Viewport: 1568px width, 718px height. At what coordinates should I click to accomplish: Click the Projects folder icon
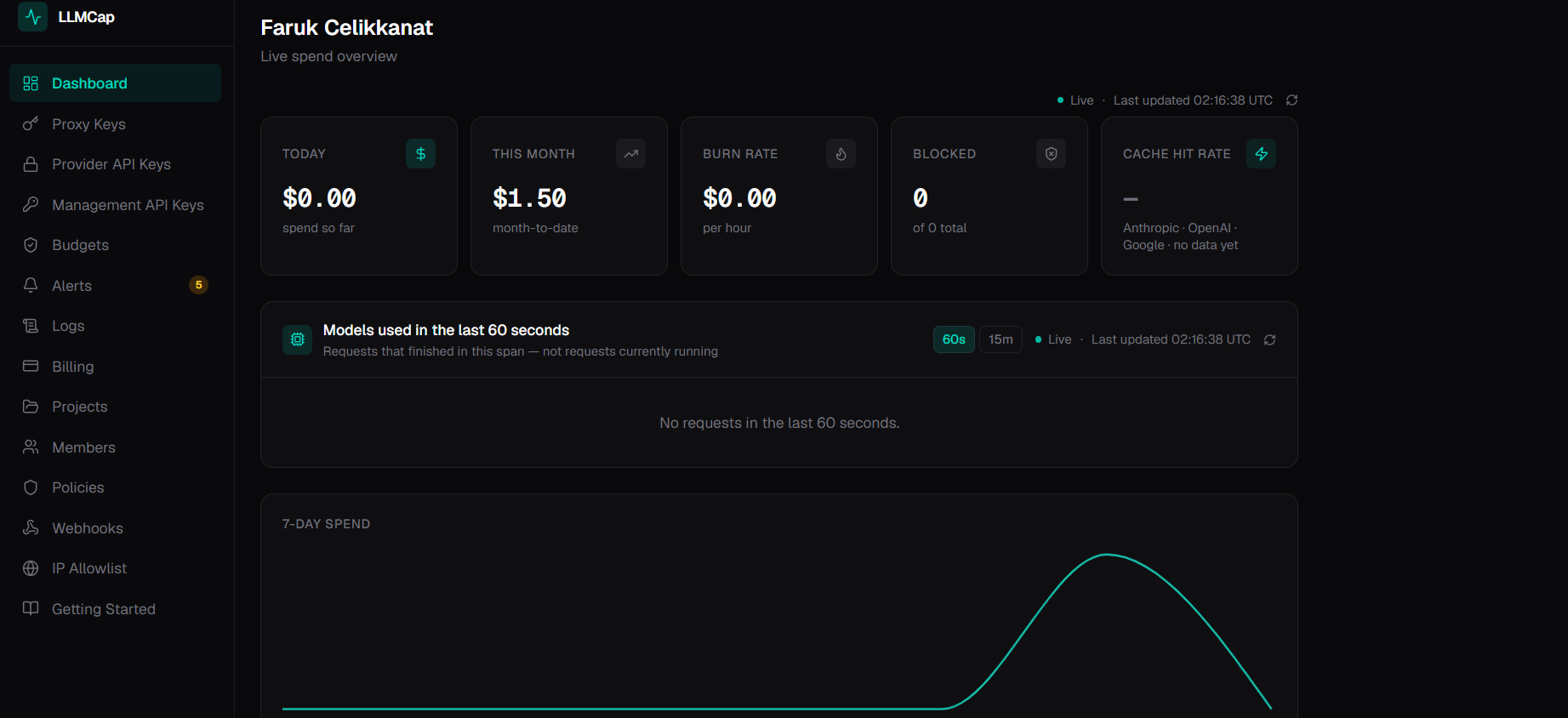[31, 407]
